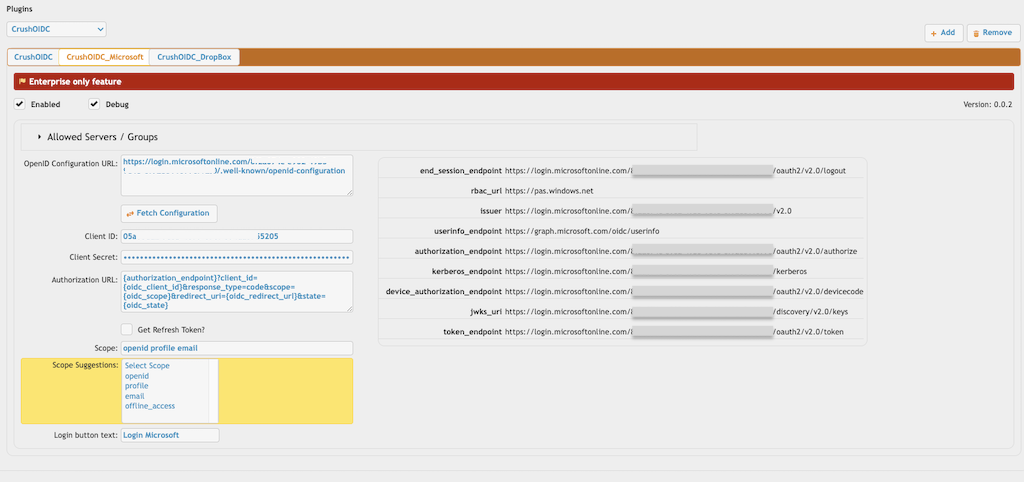Select 'email' in scope suggestions
The width and height of the screenshot is (1024, 482).
pos(135,396)
